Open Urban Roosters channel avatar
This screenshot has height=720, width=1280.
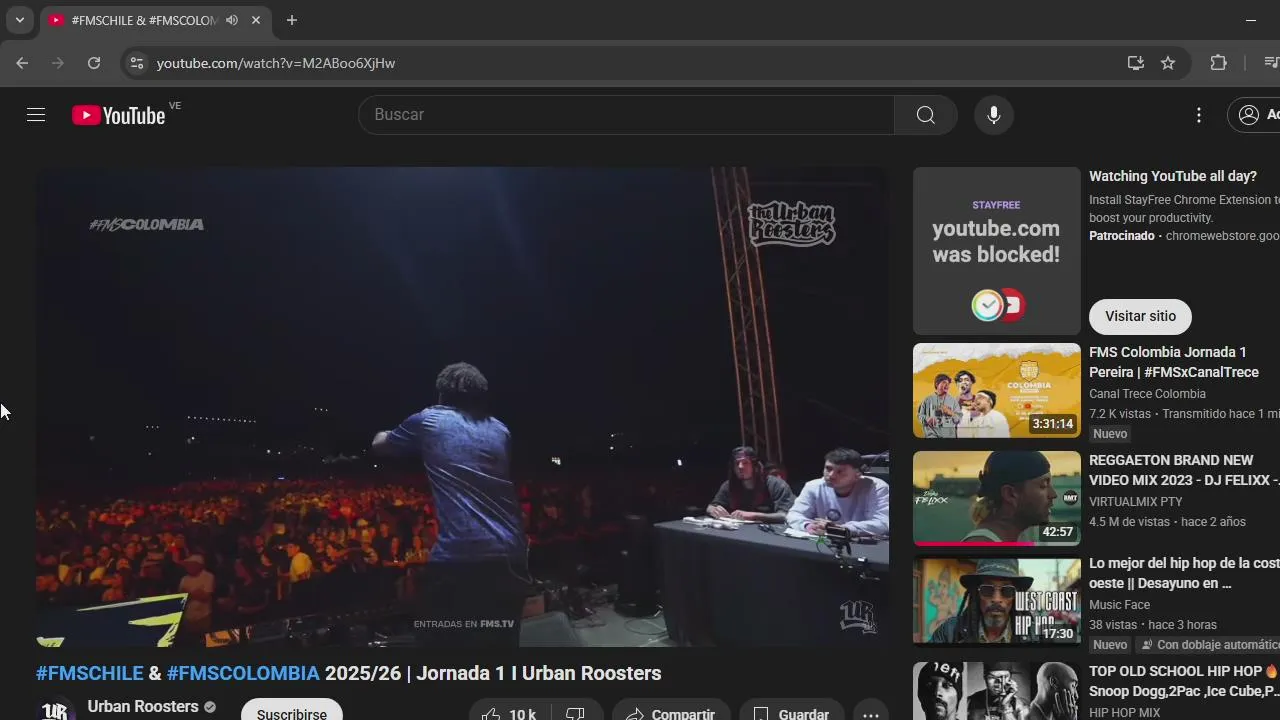56,710
